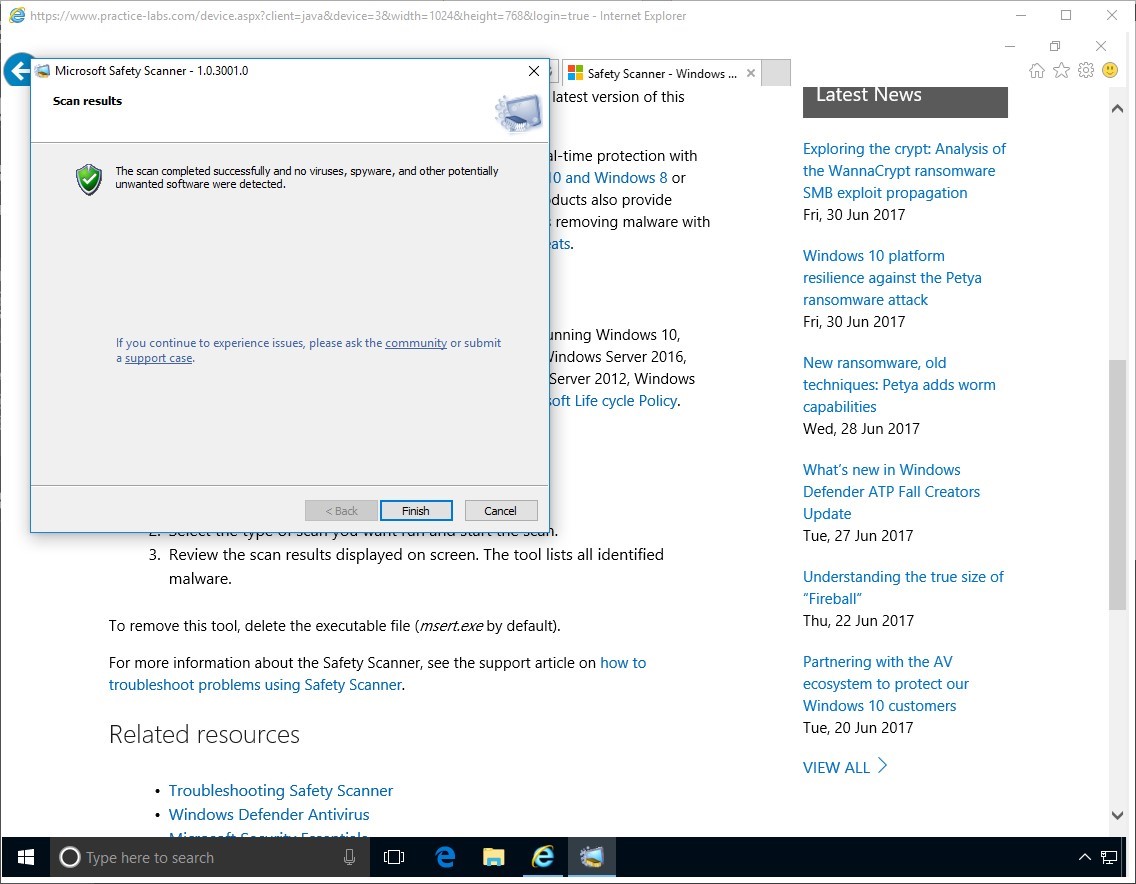Go back with the browser back arrow
1136x884 pixels.
click(18, 71)
